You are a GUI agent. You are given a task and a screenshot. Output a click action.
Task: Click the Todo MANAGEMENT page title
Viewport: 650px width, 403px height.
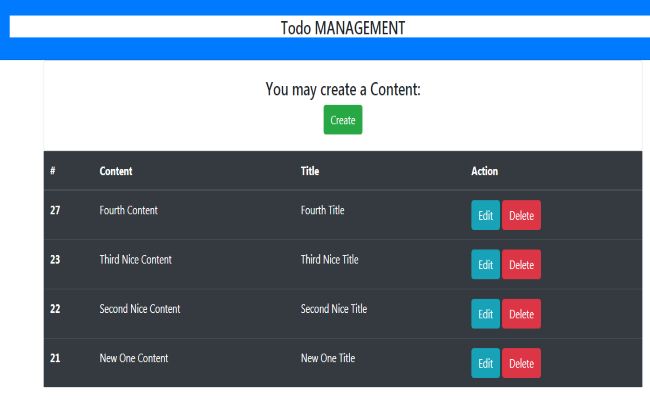(x=343, y=28)
